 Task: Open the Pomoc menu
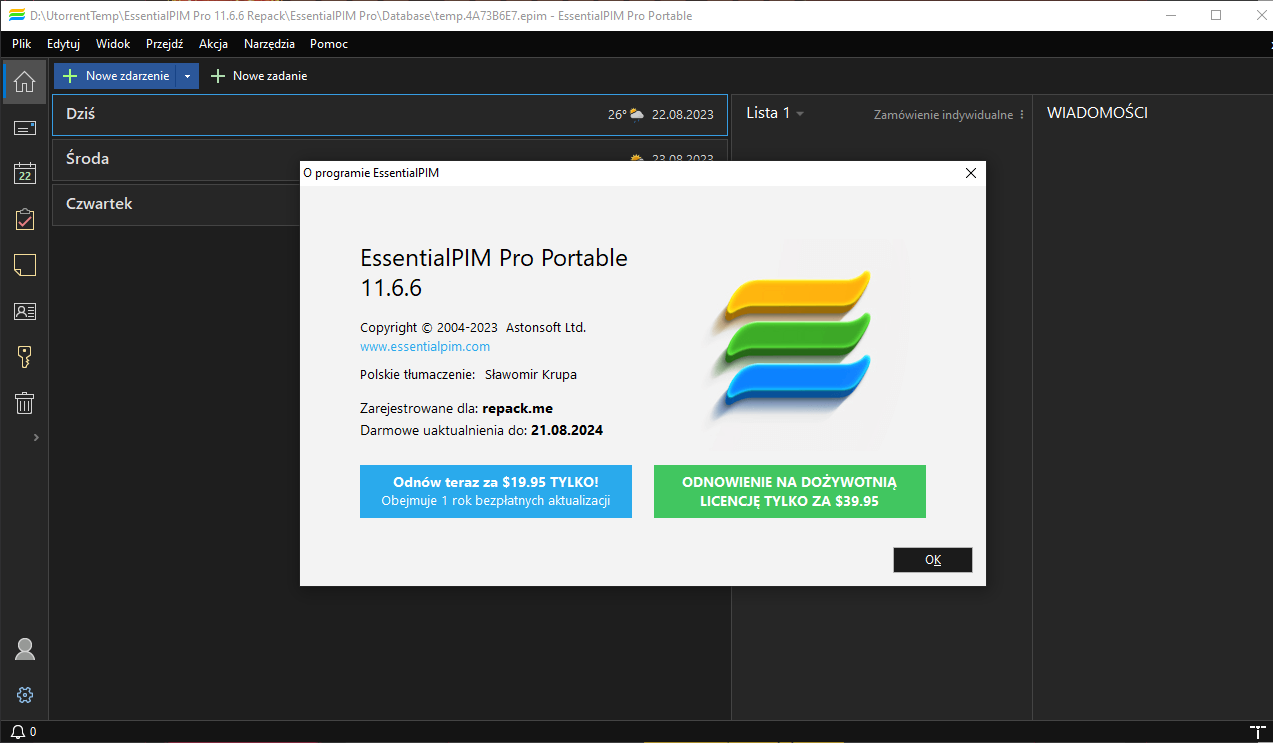pos(329,44)
